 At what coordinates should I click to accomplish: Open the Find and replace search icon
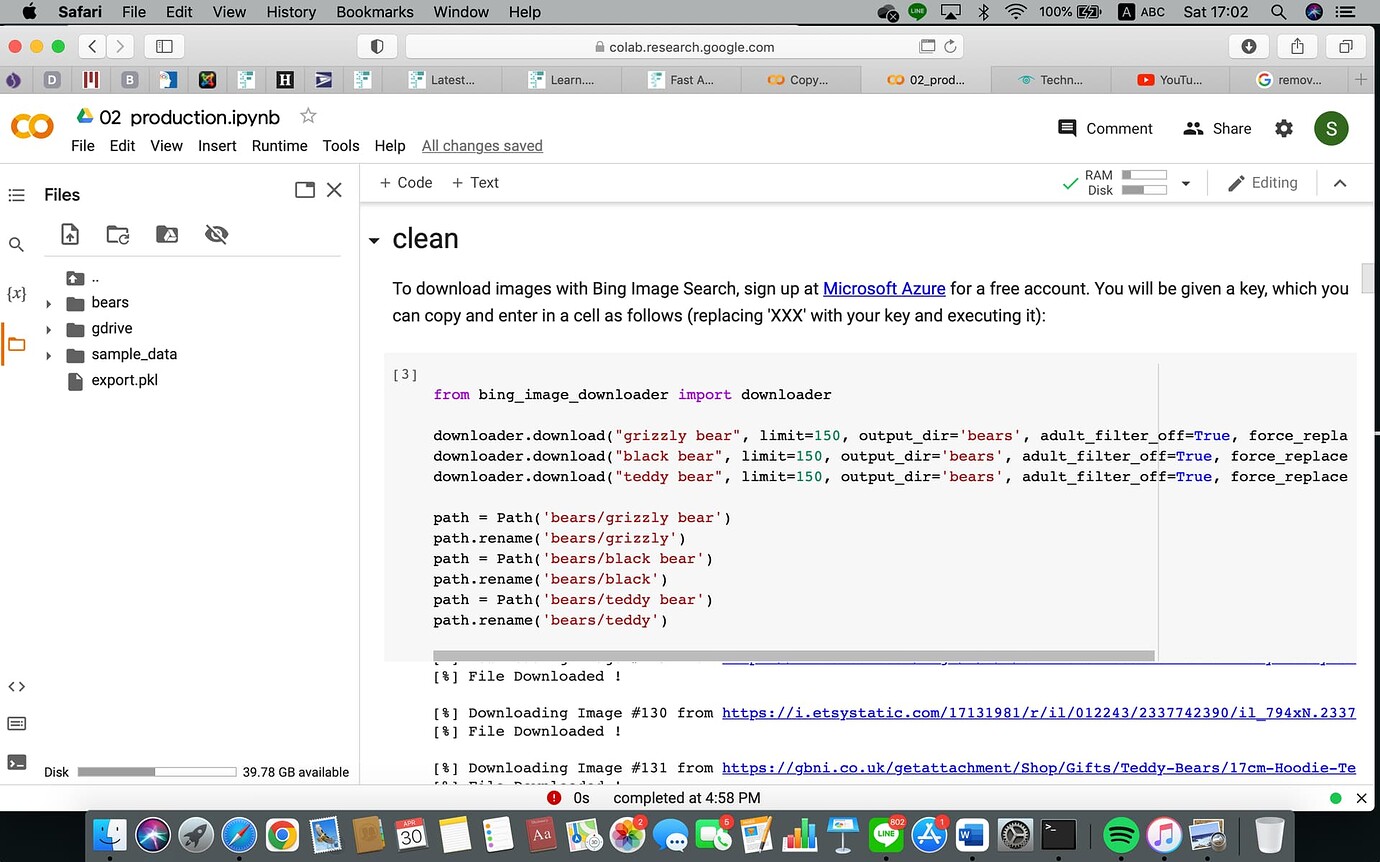pos(16,244)
